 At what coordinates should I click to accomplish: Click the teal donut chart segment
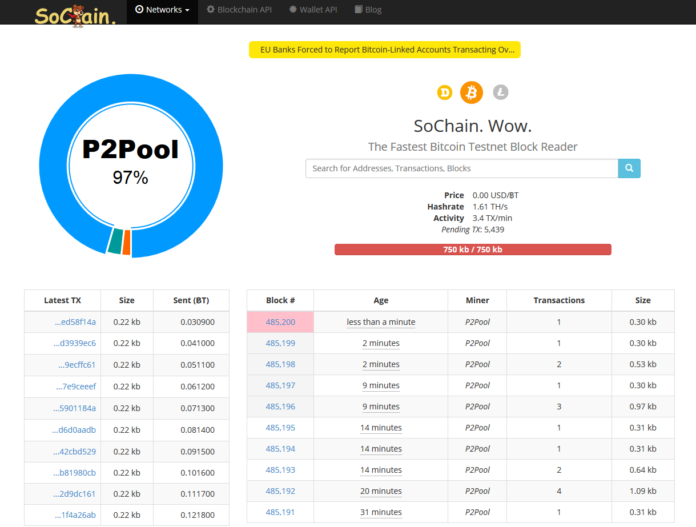[115, 241]
